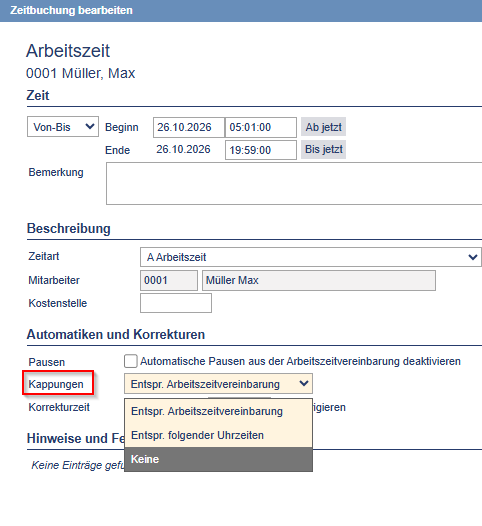The height and width of the screenshot is (526, 482).
Task: Click the Kappungen label
Action: 56,384
